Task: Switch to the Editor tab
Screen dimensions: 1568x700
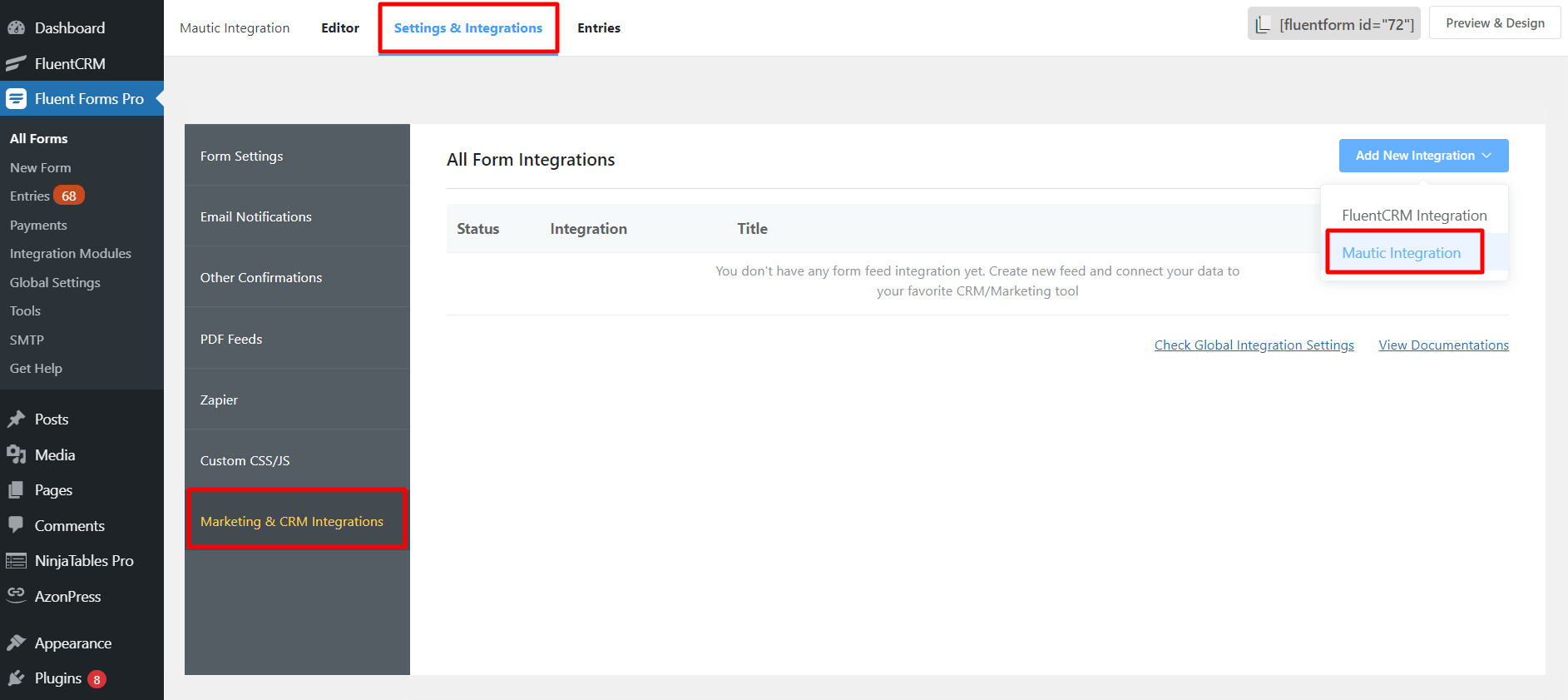Action: 340,28
